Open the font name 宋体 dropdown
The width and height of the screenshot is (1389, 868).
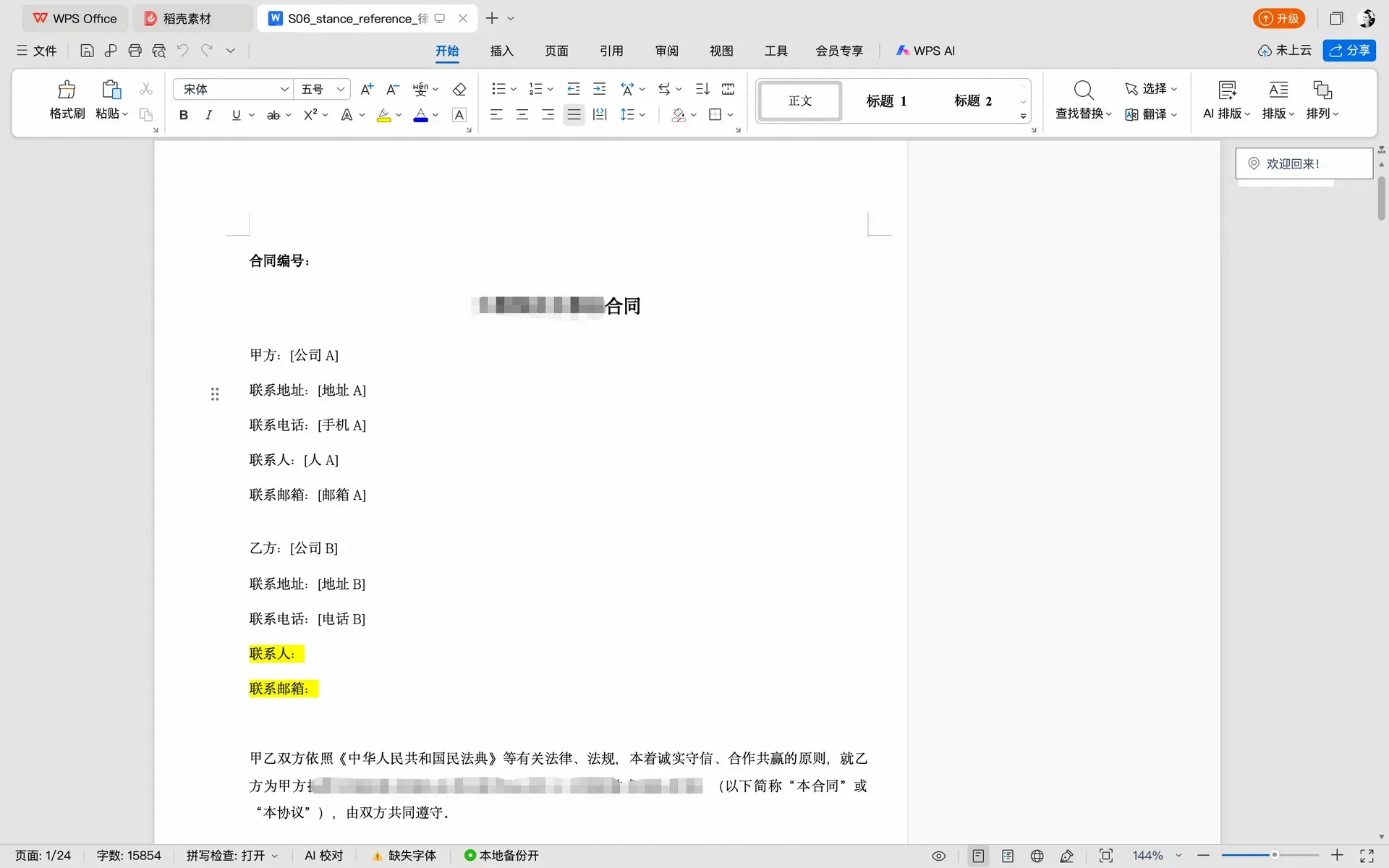(284, 89)
